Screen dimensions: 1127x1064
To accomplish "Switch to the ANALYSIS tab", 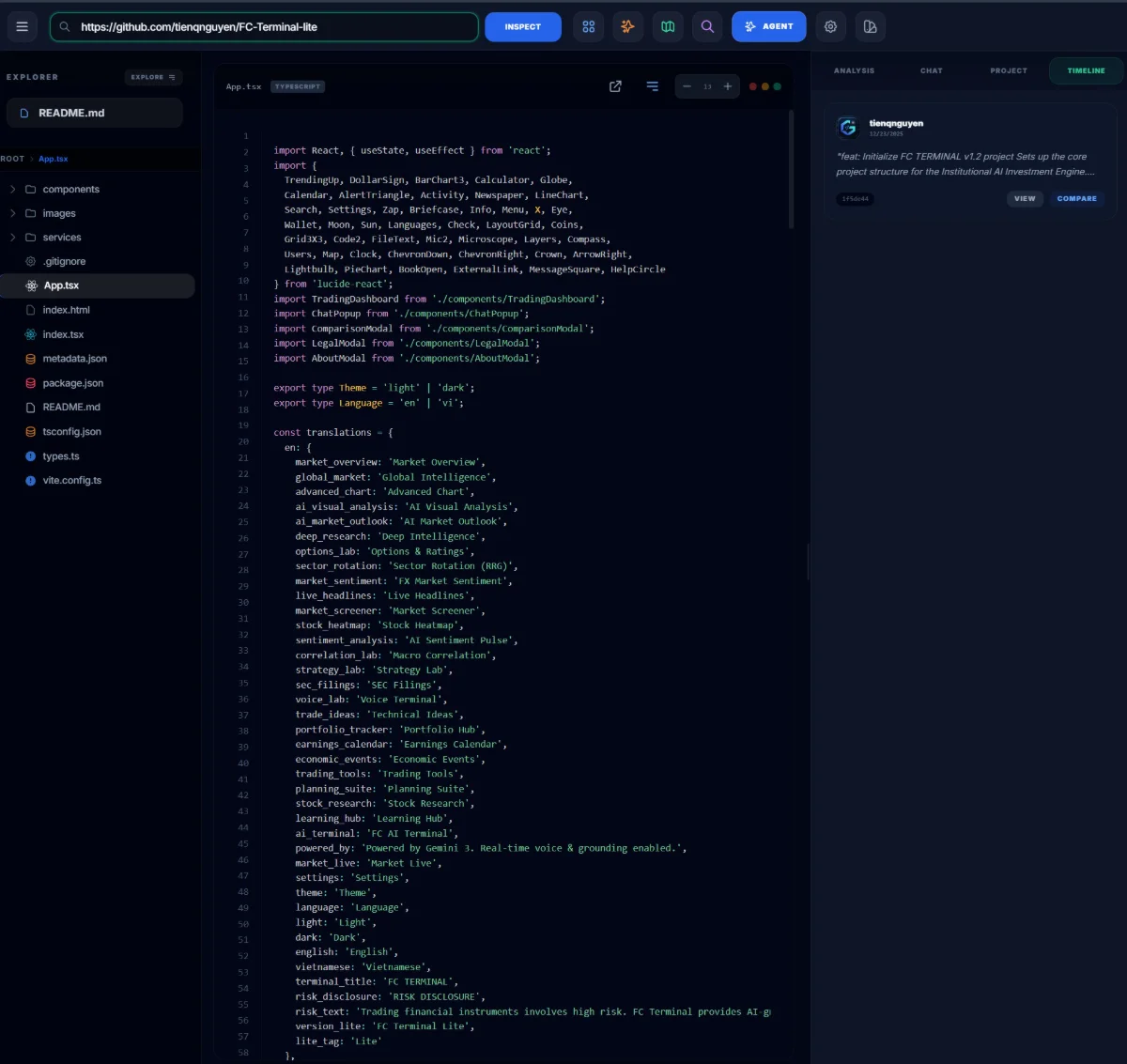I will (854, 70).
